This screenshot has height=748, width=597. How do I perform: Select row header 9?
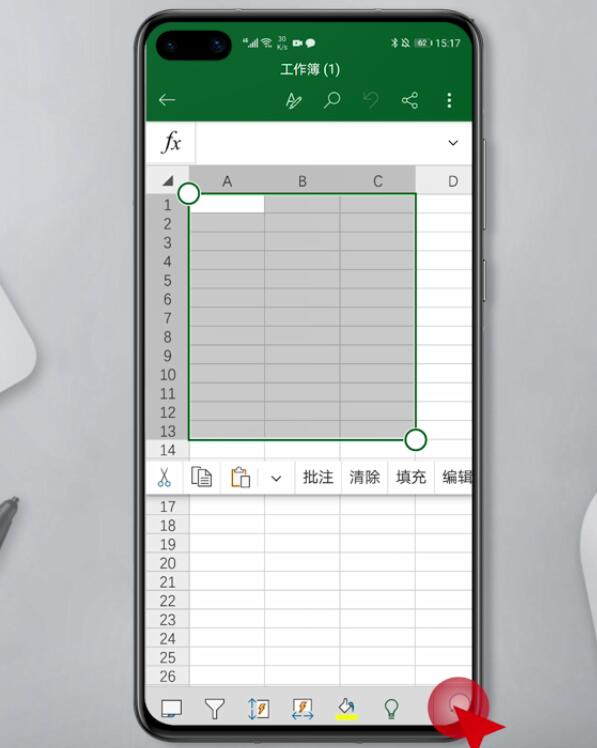(168, 355)
